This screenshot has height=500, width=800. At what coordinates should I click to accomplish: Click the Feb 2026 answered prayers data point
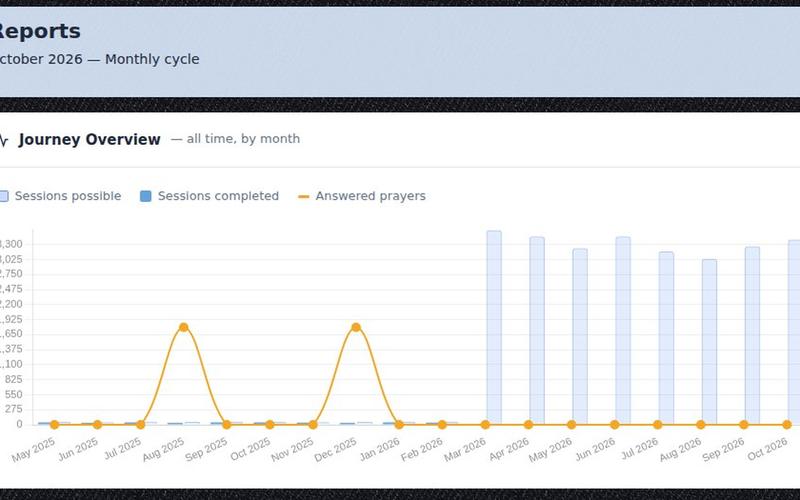tap(442, 424)
